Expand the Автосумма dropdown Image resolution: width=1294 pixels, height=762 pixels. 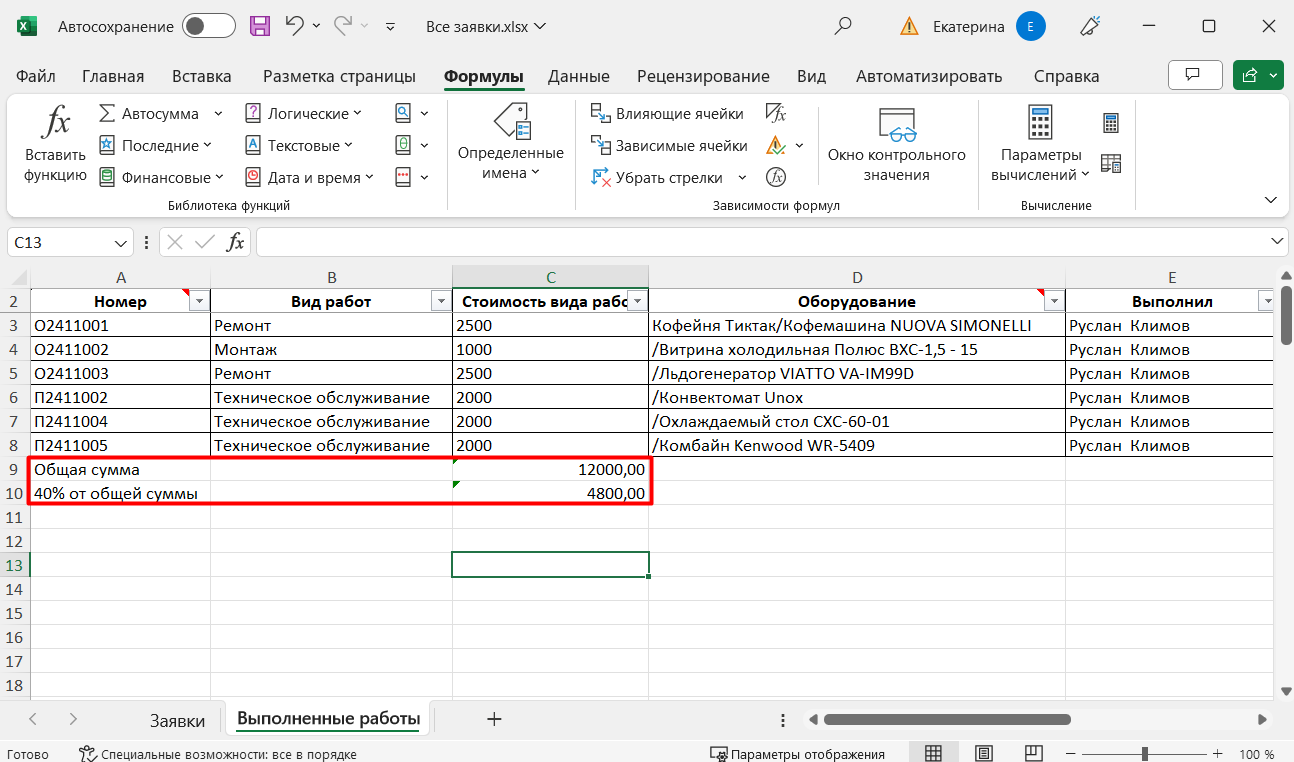(216, 114)
